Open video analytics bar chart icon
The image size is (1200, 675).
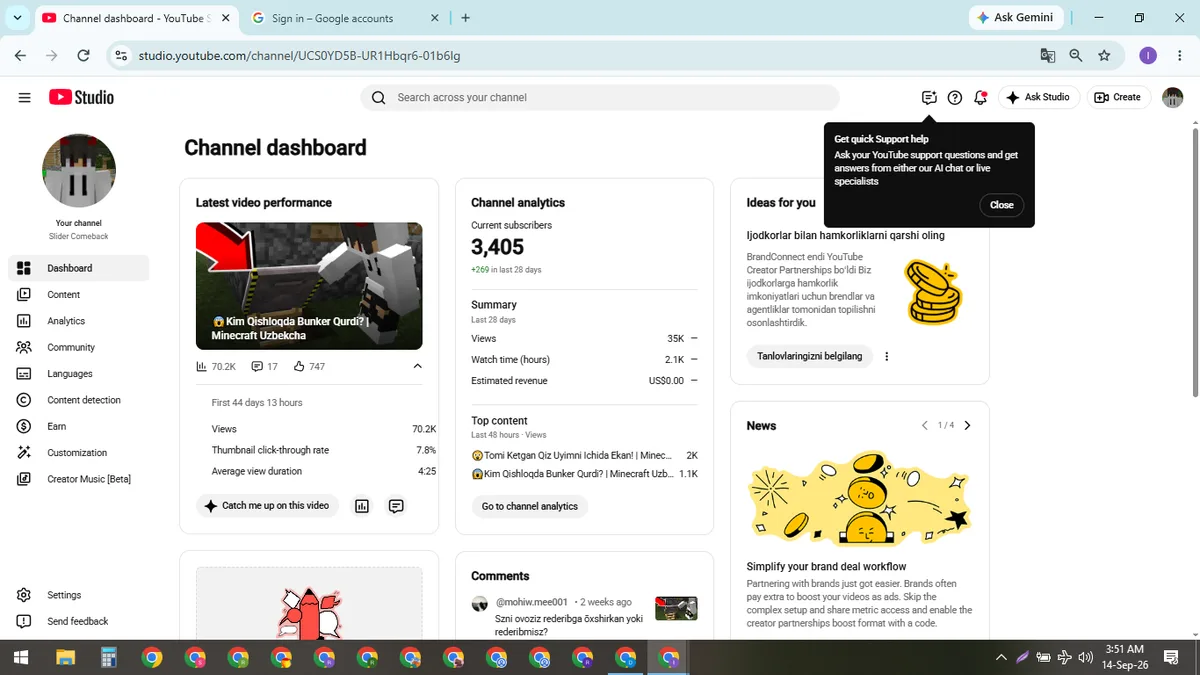pos(362,506)
